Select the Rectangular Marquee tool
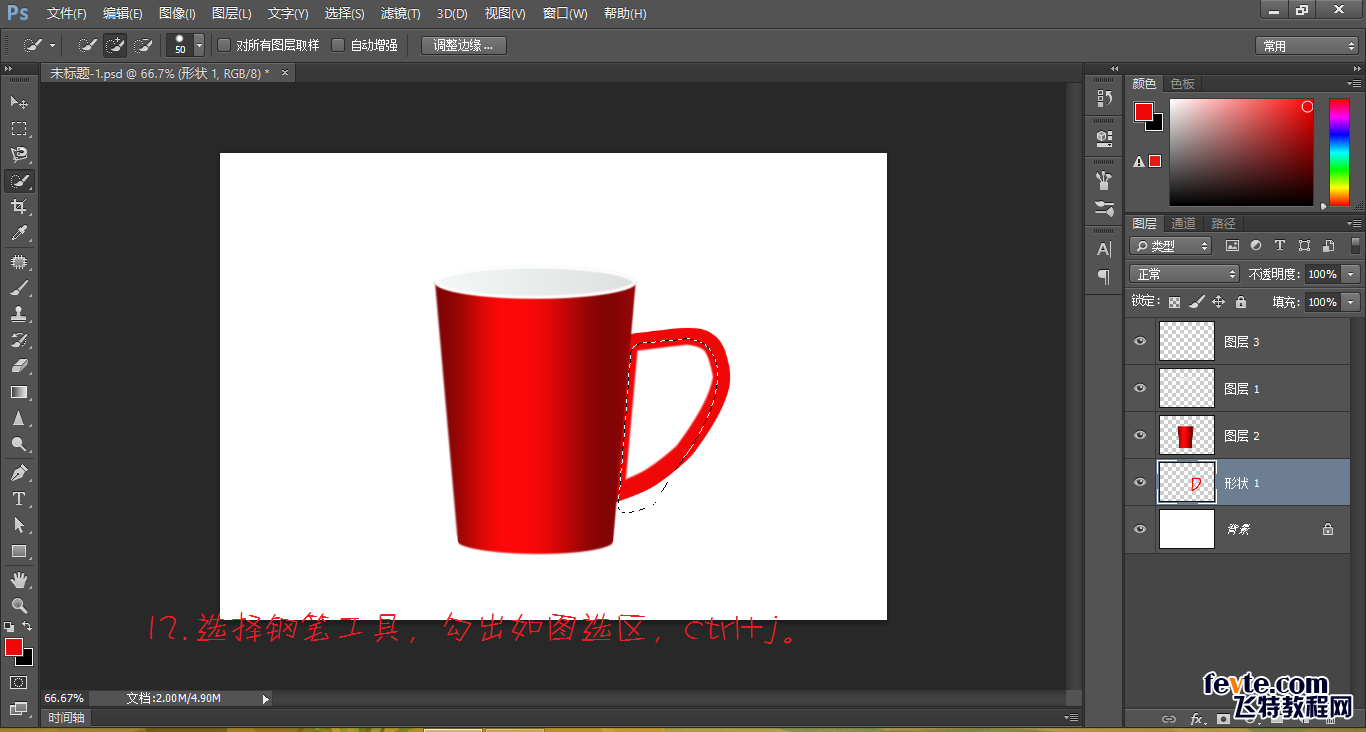This screenshot has height=732, width=1366. (x=19, y=128)
